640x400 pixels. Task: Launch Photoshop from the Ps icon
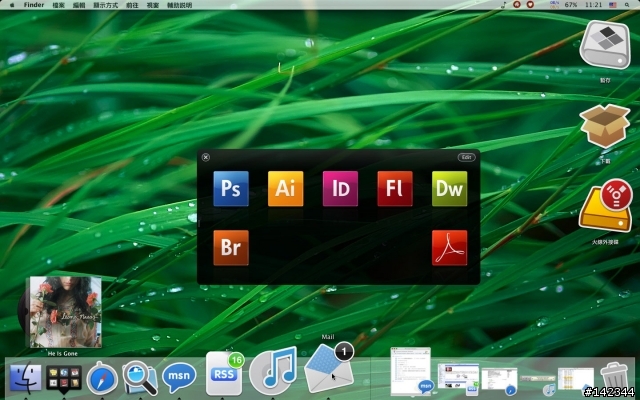click(x=231, y=189)
